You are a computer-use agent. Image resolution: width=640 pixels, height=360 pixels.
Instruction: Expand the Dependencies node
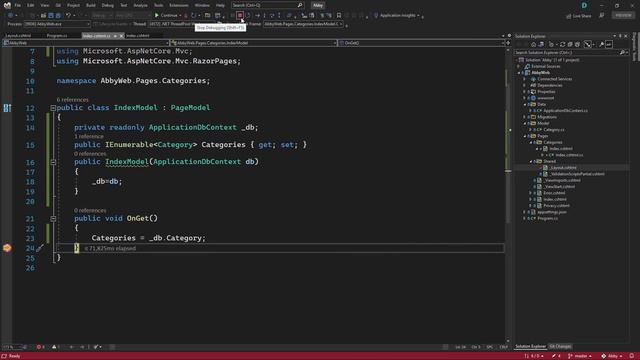[524, 85]
